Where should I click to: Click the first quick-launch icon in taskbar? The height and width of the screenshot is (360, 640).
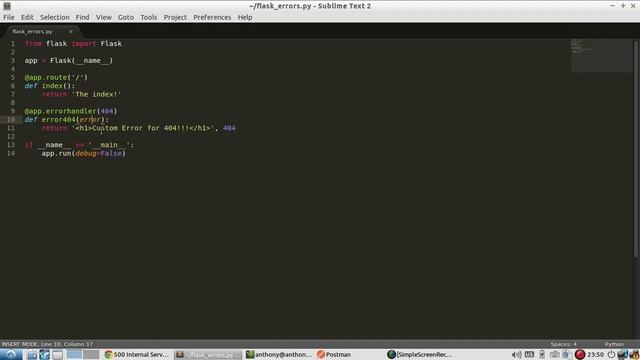tap(32, 355)
